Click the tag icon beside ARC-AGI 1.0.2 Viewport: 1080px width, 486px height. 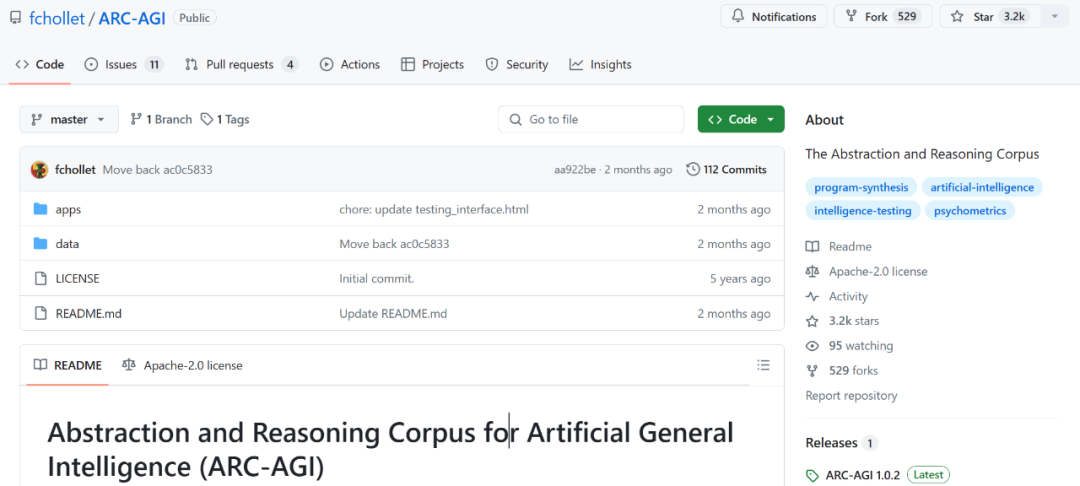pyautogui.click(x=813, y=475)
